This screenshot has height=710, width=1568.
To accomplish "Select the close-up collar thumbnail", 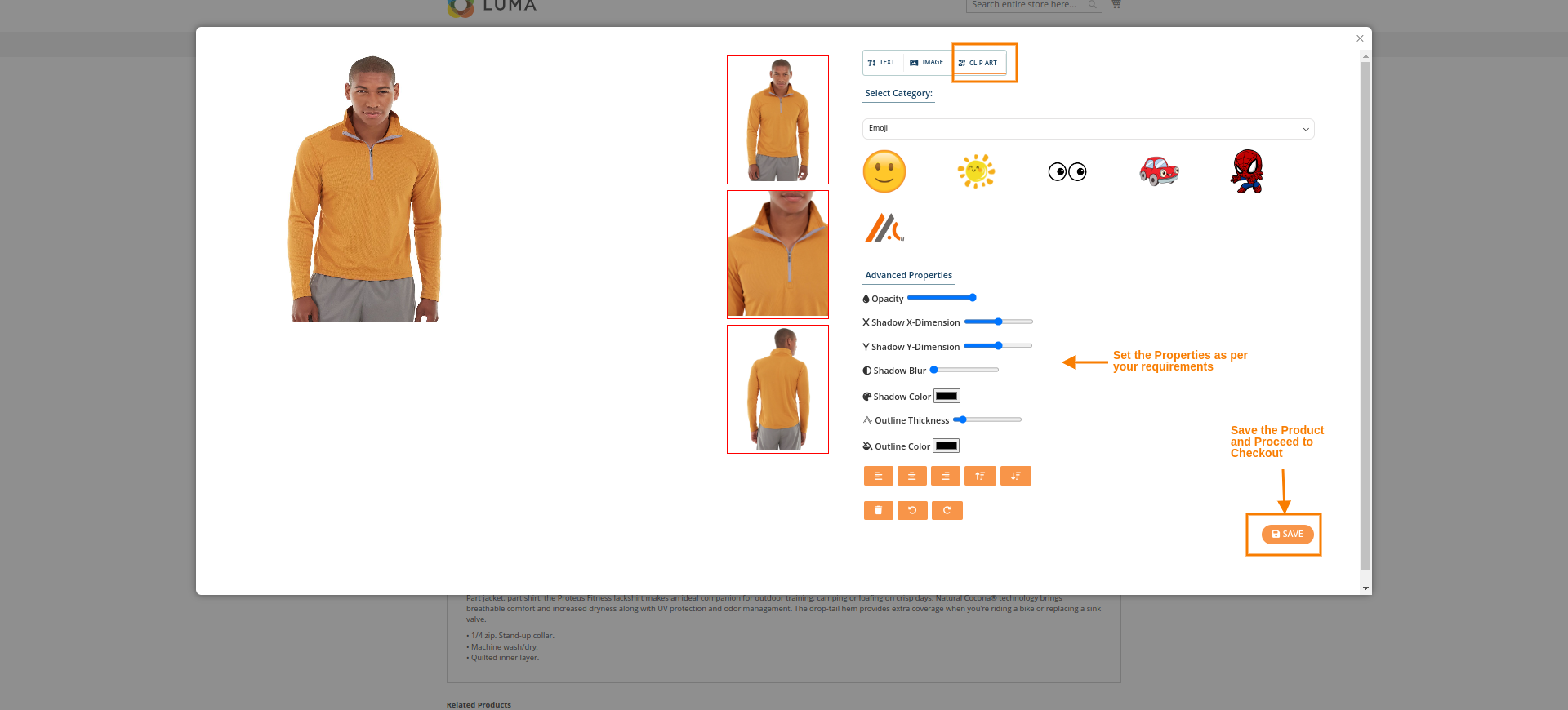I will tap(777, 255).
